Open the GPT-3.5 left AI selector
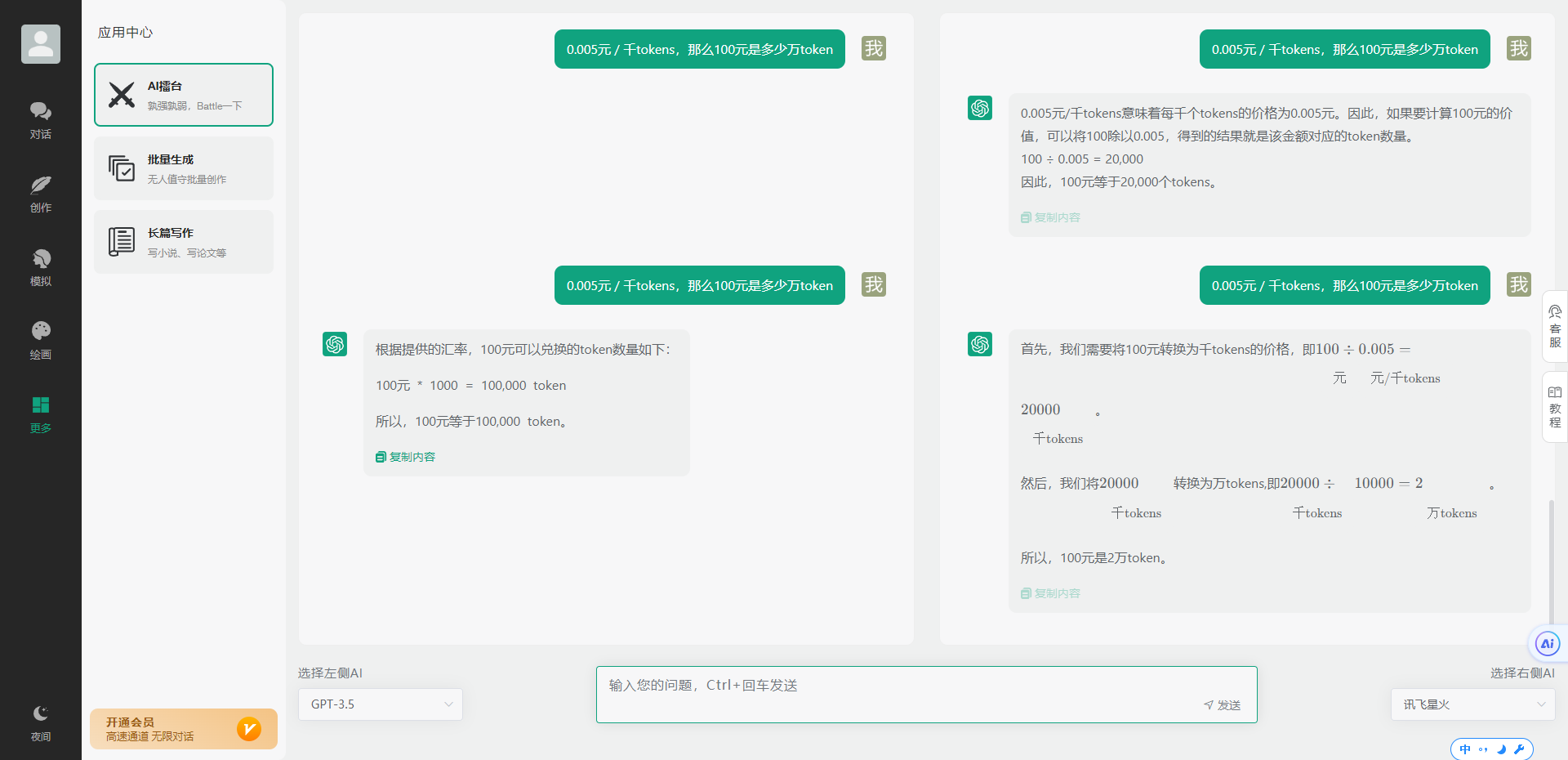Screen dimensions: 1568x760 coord(380,704)
